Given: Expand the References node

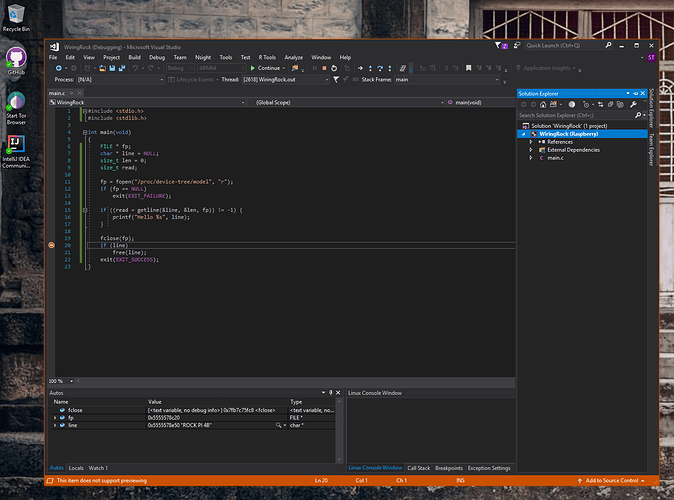Looking at the screenshot, I should (531, 142).
